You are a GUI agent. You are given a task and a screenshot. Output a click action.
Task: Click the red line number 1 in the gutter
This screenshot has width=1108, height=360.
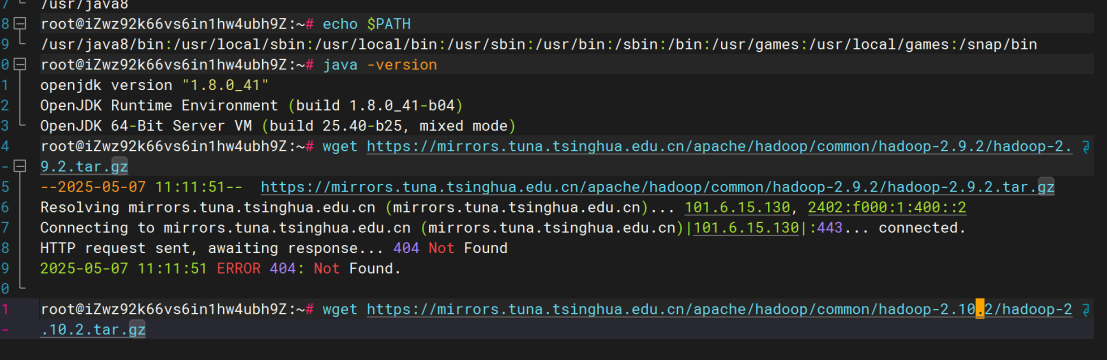(x=6, y=309)
